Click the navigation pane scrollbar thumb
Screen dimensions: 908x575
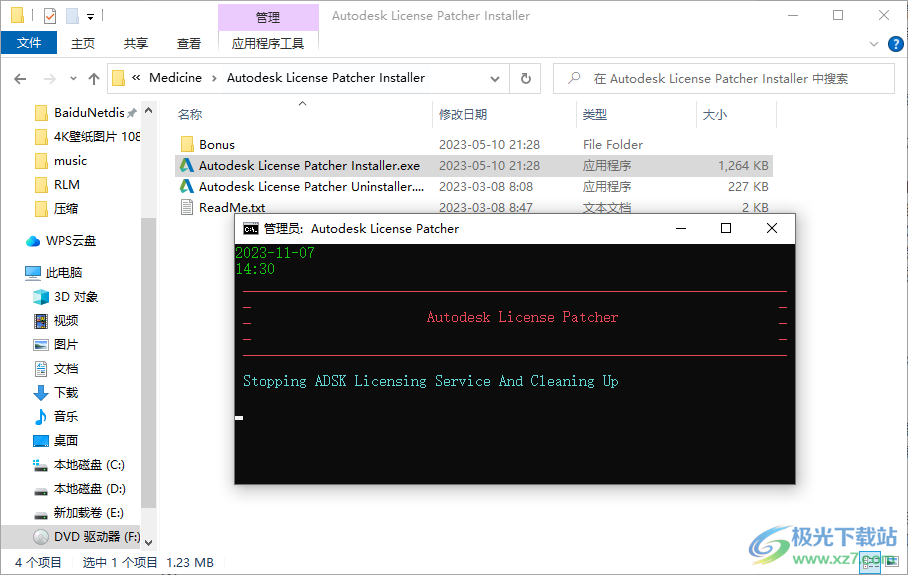pyautogui.click(x=148, y=362)
